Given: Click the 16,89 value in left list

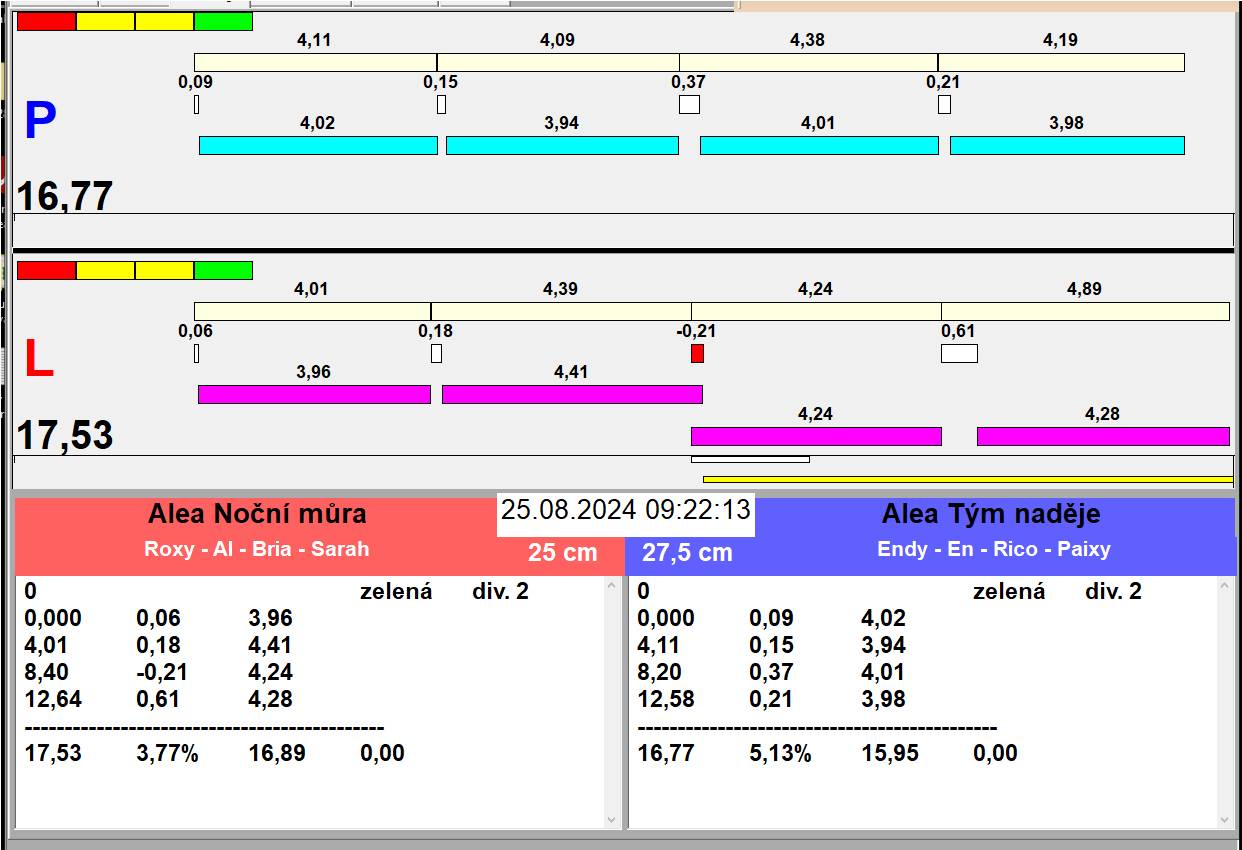Looking at the screenshot, I should click(277, 753).
